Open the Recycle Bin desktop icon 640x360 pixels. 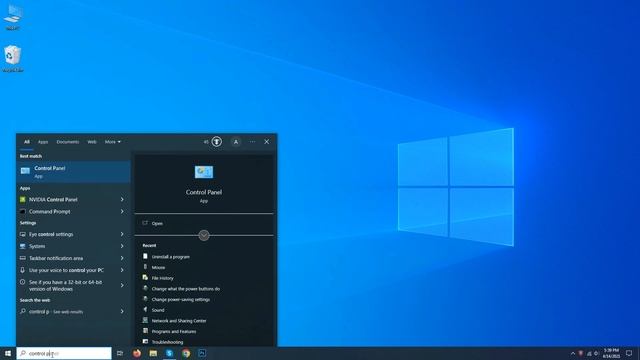13,58
